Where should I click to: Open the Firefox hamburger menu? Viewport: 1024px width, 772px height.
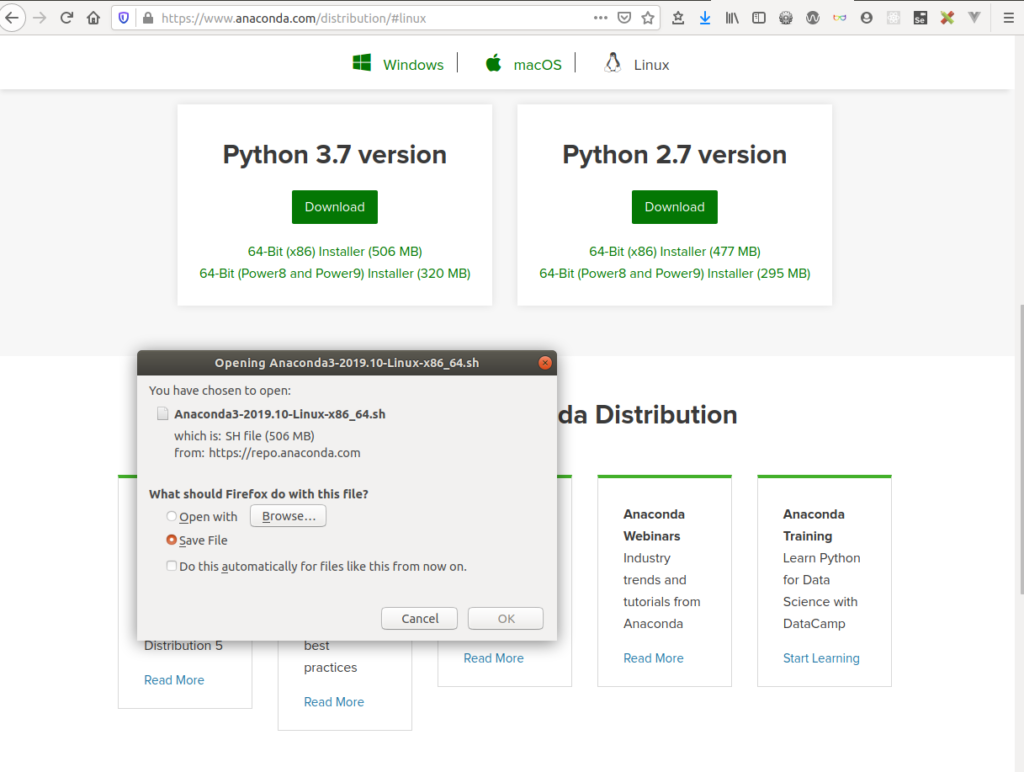1008,17
